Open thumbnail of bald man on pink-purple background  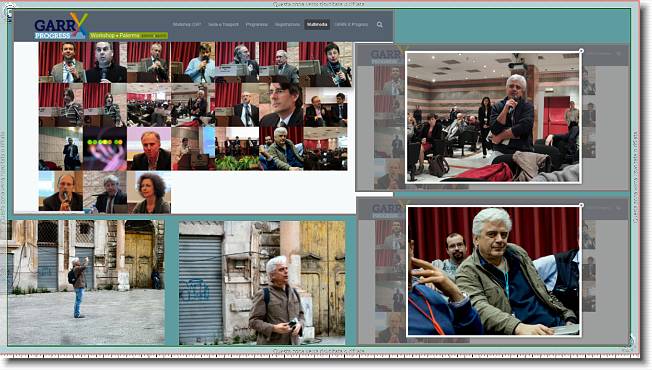tap(149, 148)
